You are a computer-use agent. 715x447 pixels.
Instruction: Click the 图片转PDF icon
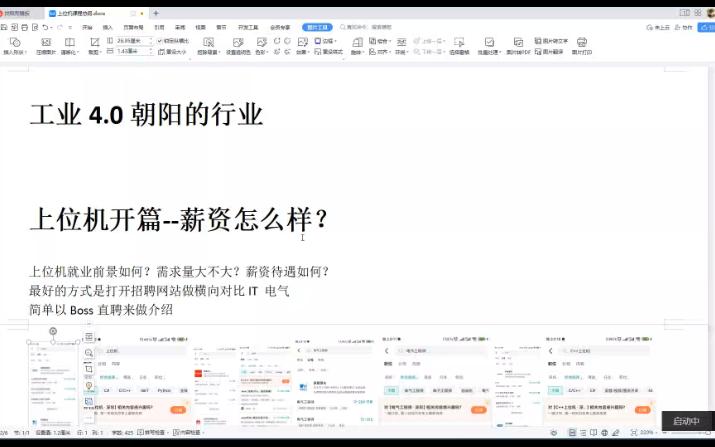(518, 42)
